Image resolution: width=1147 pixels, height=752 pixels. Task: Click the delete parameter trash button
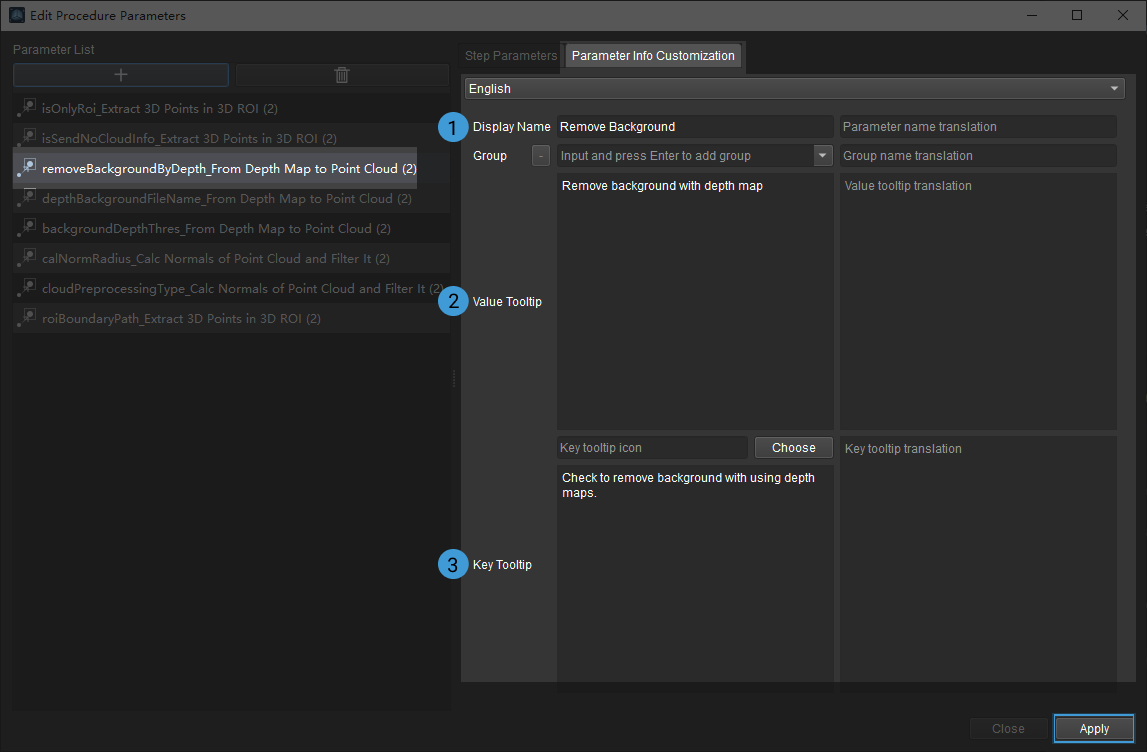(x=342, y=75)
